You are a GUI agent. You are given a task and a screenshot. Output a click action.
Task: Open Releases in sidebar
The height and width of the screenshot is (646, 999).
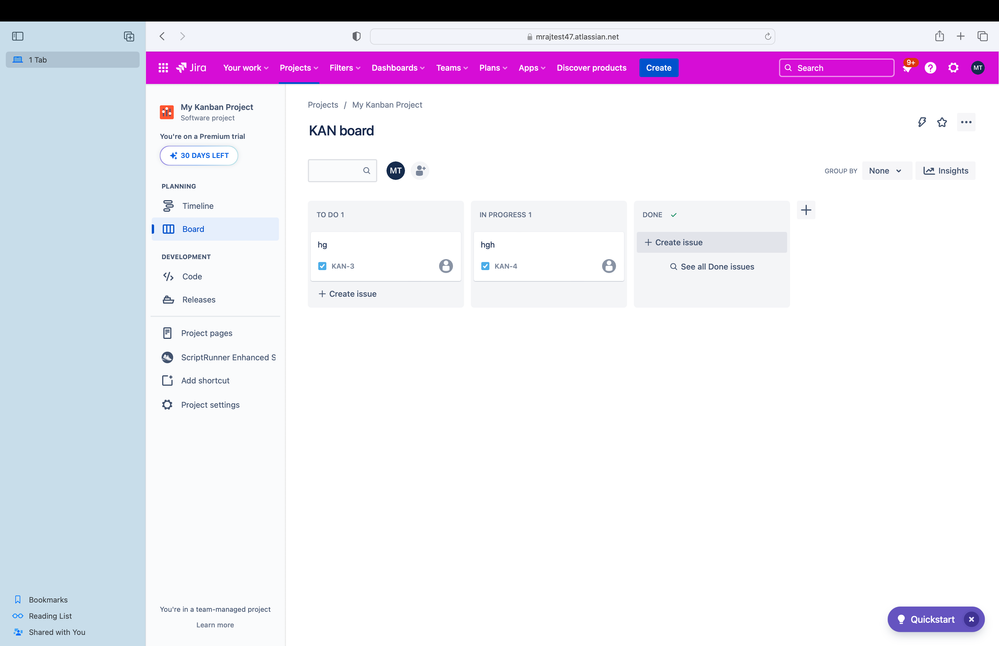click(215, 299)
